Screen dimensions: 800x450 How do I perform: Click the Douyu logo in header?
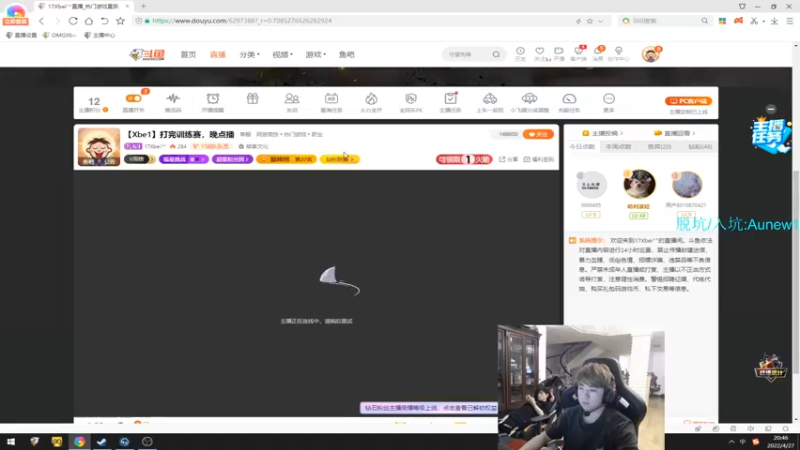click(147, 55)
